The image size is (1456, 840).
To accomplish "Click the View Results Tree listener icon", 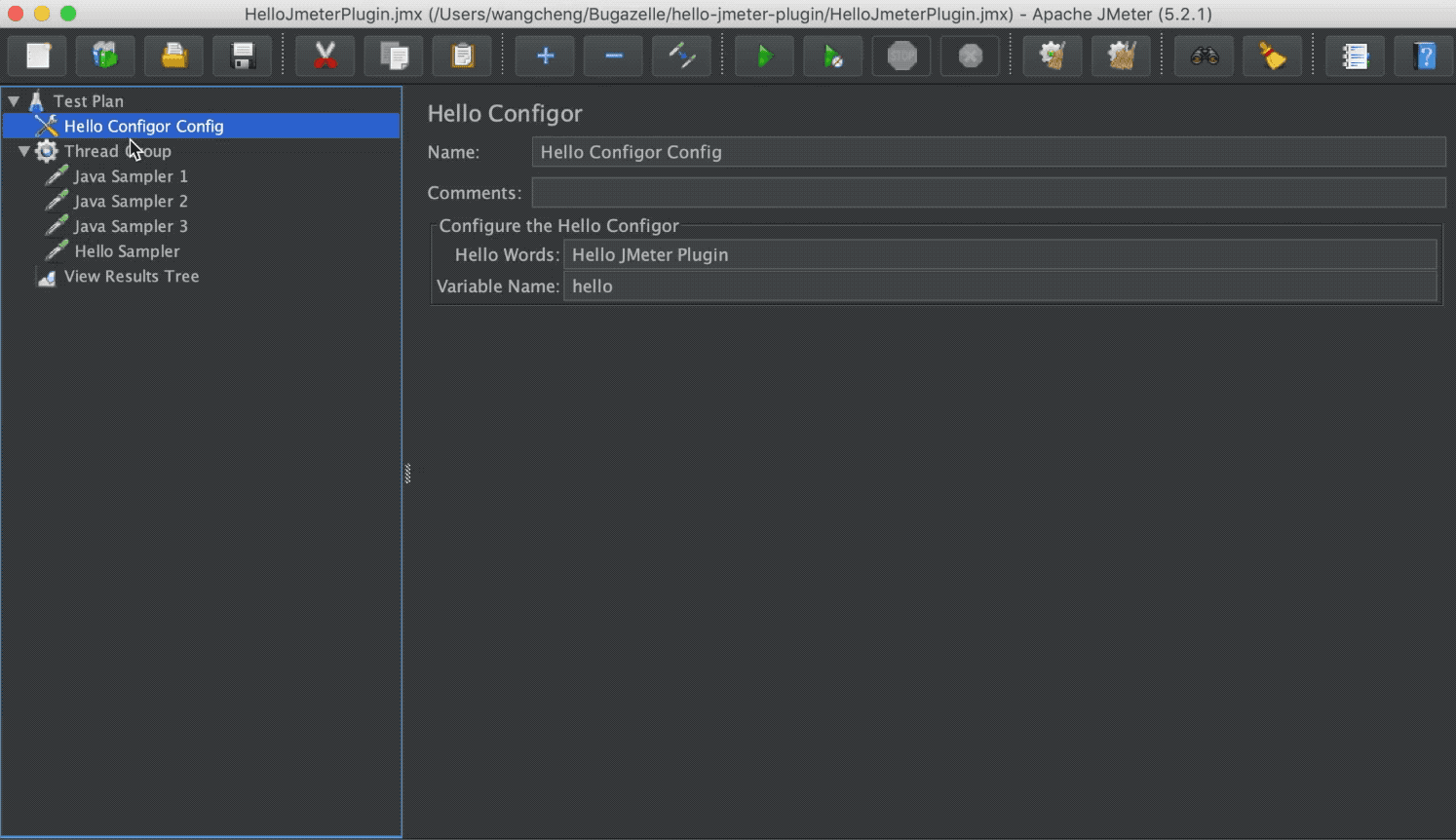I will (46, 278).
